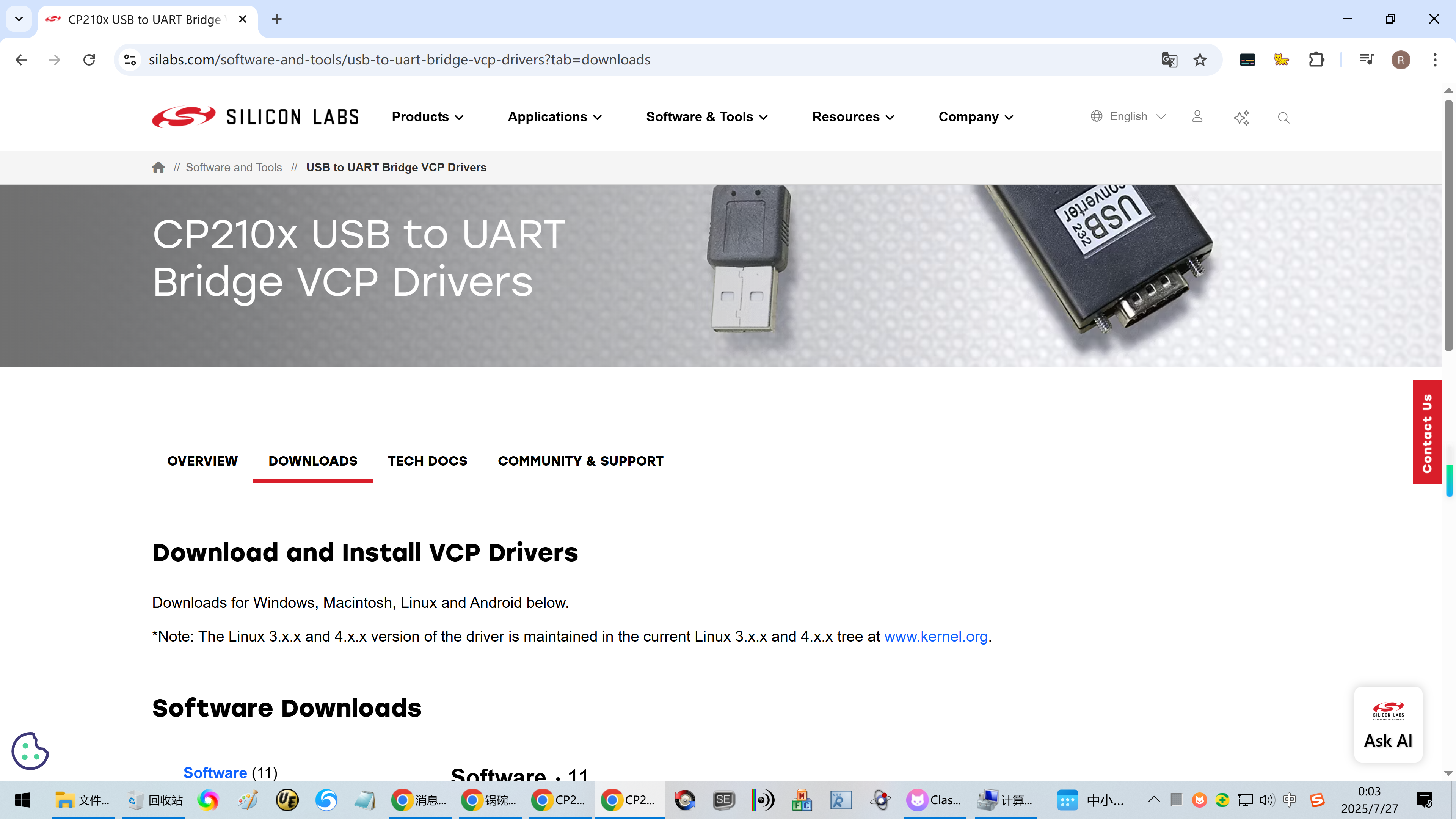Image resolution: width=1456 pixels, height=819 pixels.
Task: Open the tab search dropdown
Action: (19, 19)
